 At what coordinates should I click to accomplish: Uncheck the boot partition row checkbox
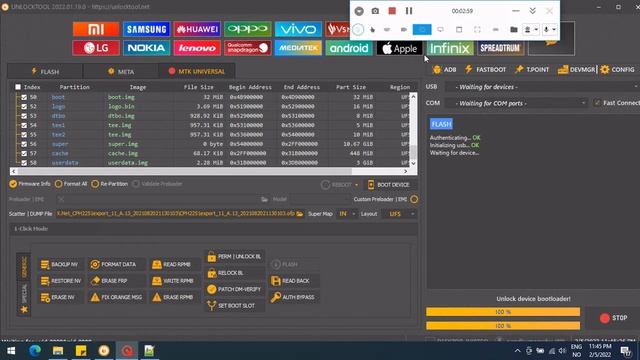tap(24, 97)
